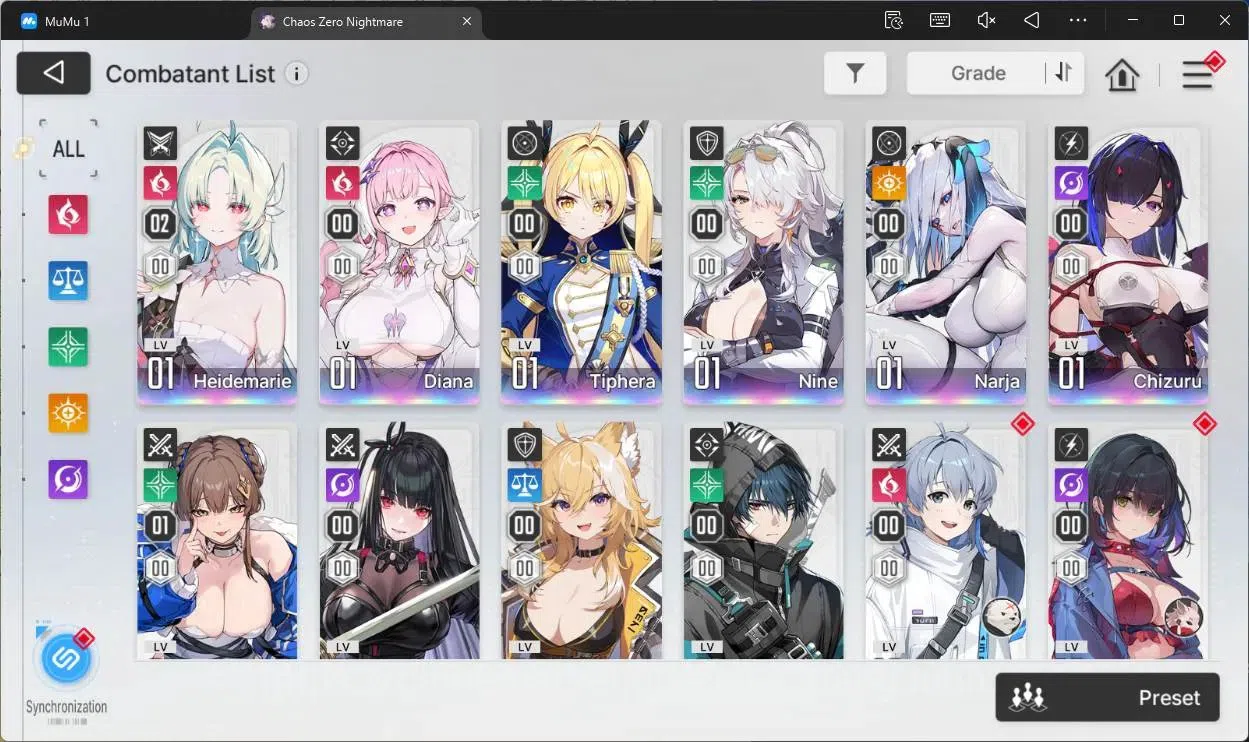
Task: Select Narja combatant card
Action: tap(945, 262)
